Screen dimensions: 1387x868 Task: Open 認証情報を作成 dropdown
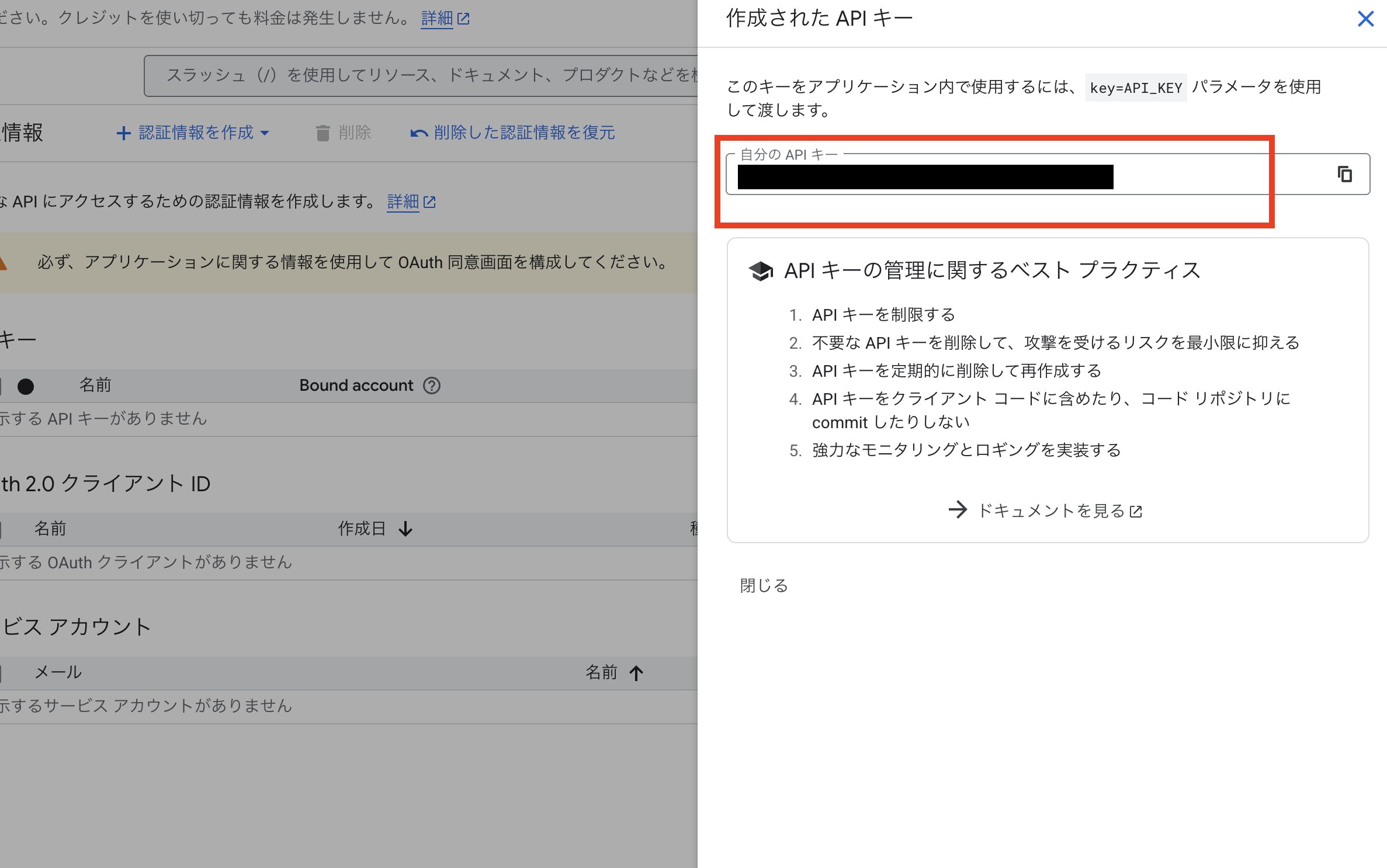(196, 133)
